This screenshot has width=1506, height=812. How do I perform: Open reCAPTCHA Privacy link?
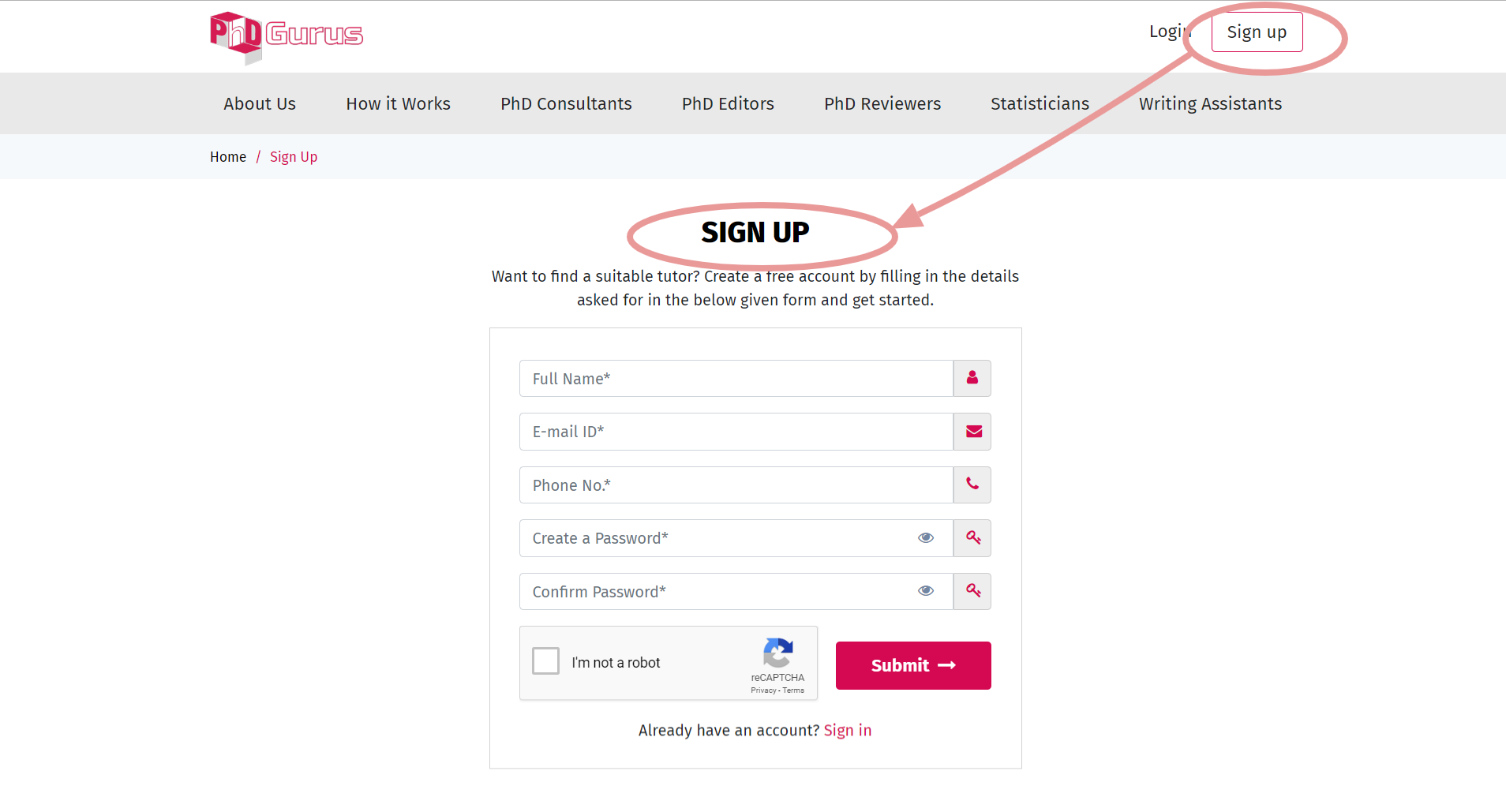pos(763,690)
